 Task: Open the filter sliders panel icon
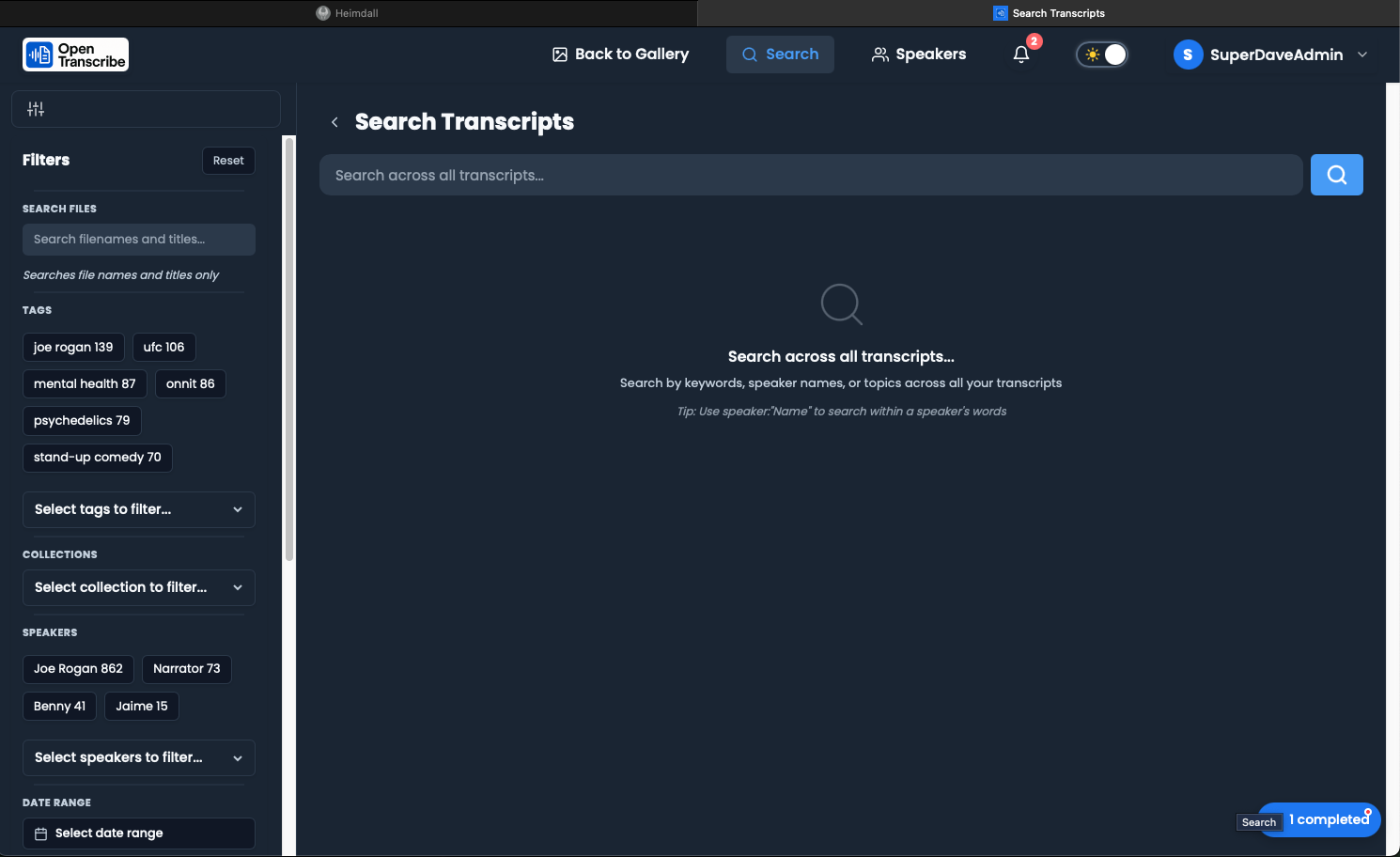tap(36, 109)
